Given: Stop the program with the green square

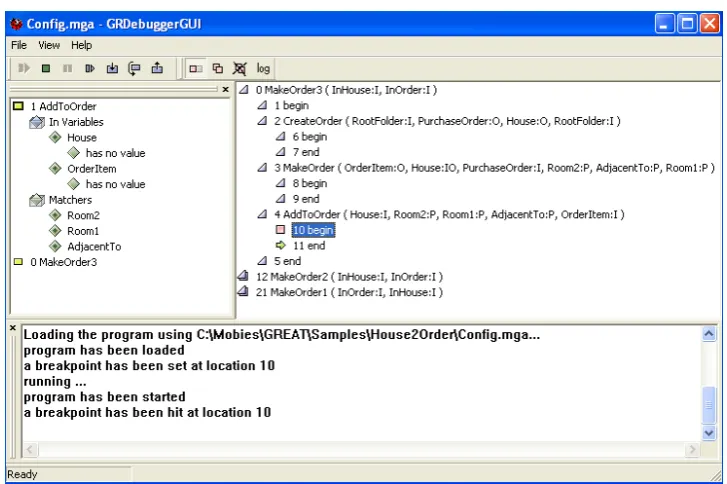Looking at the screenshot, I should (x=46, y=69).
